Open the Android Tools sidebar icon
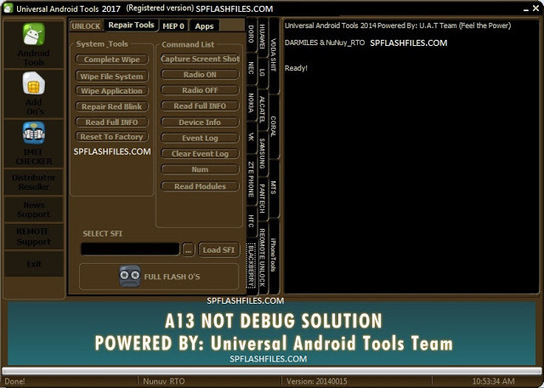544x388 pixels. tap(34, 34)
